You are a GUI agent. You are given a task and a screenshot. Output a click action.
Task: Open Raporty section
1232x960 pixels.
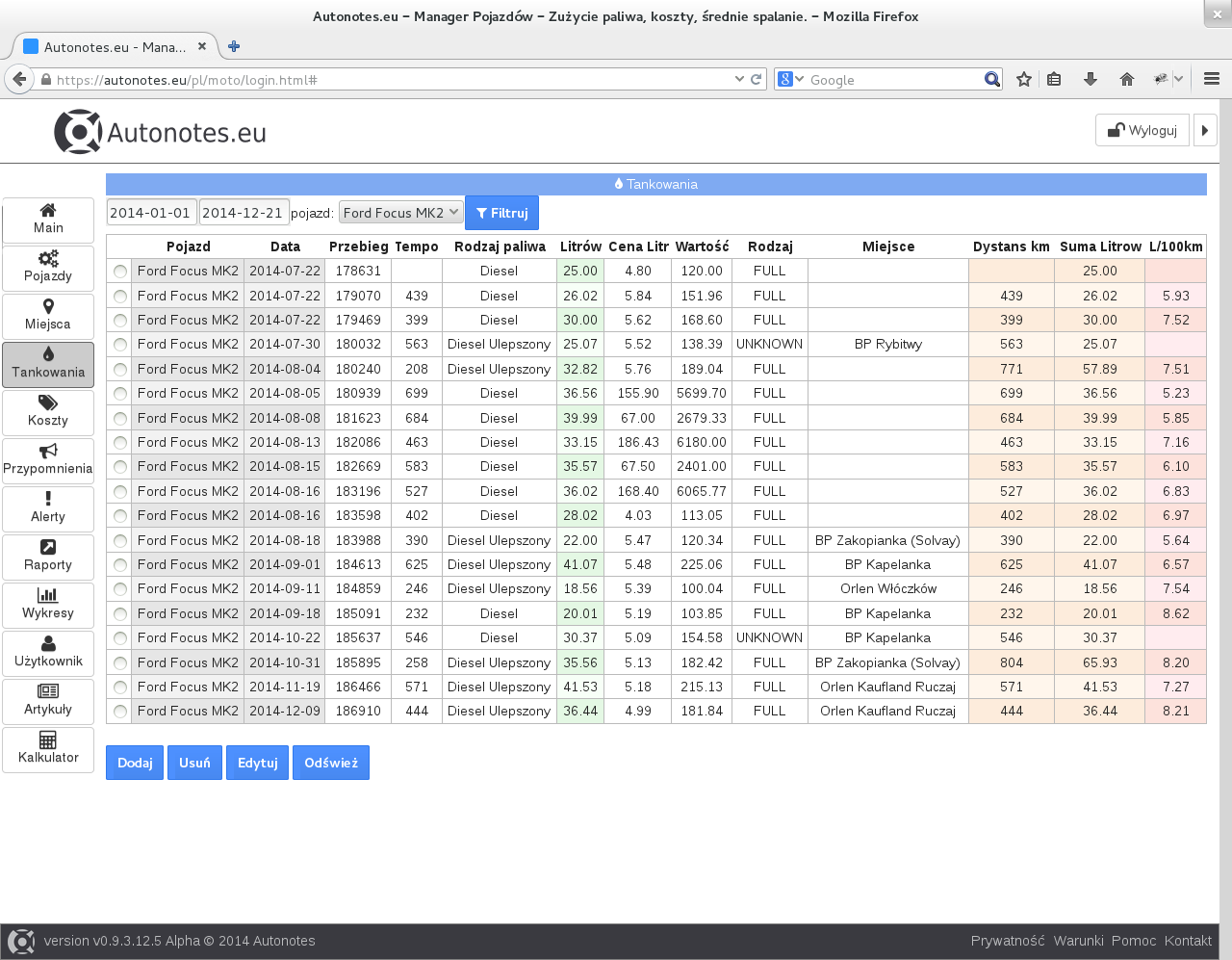pos(48,557)
